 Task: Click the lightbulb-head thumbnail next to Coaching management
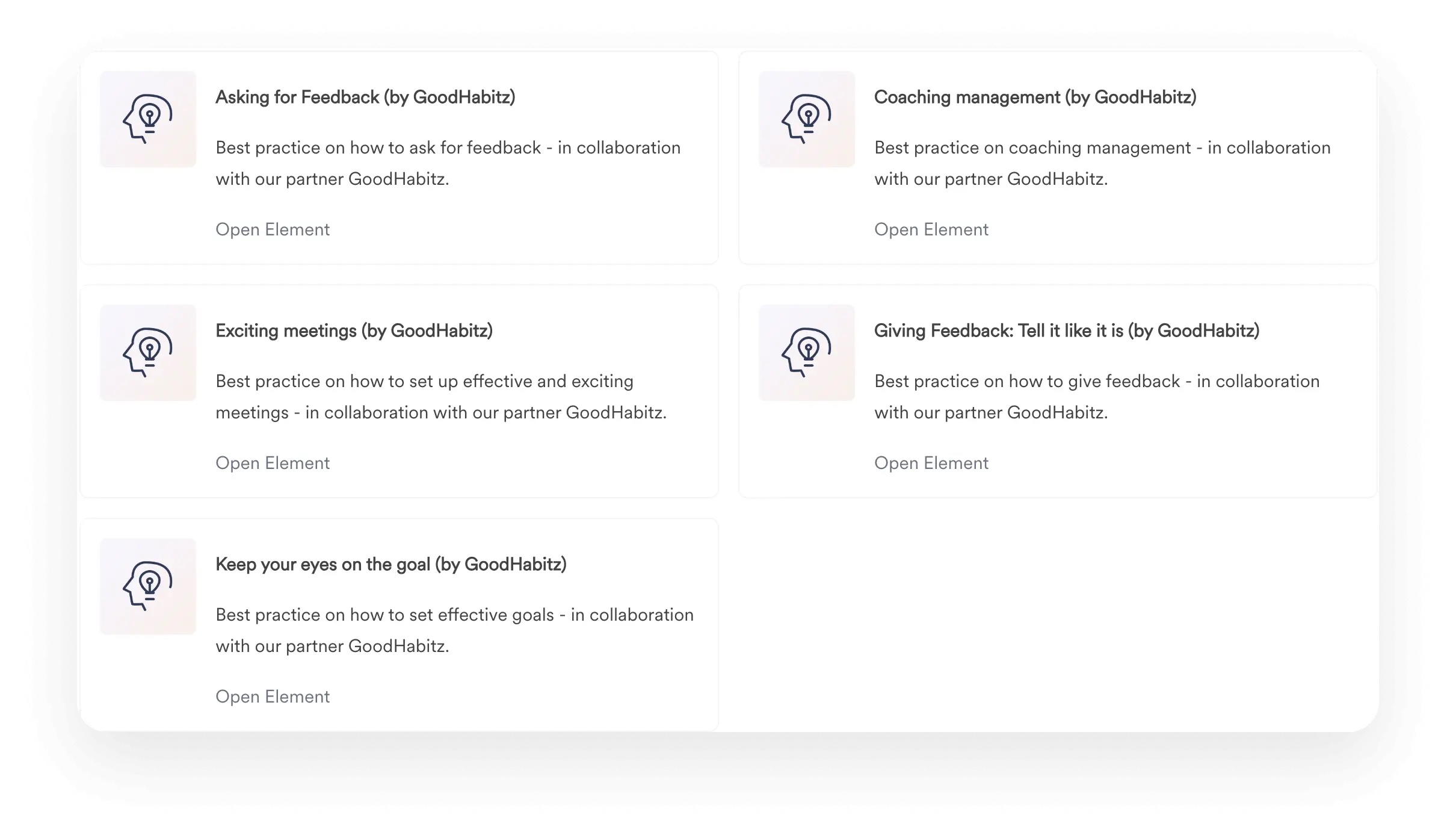pos(807,118)
